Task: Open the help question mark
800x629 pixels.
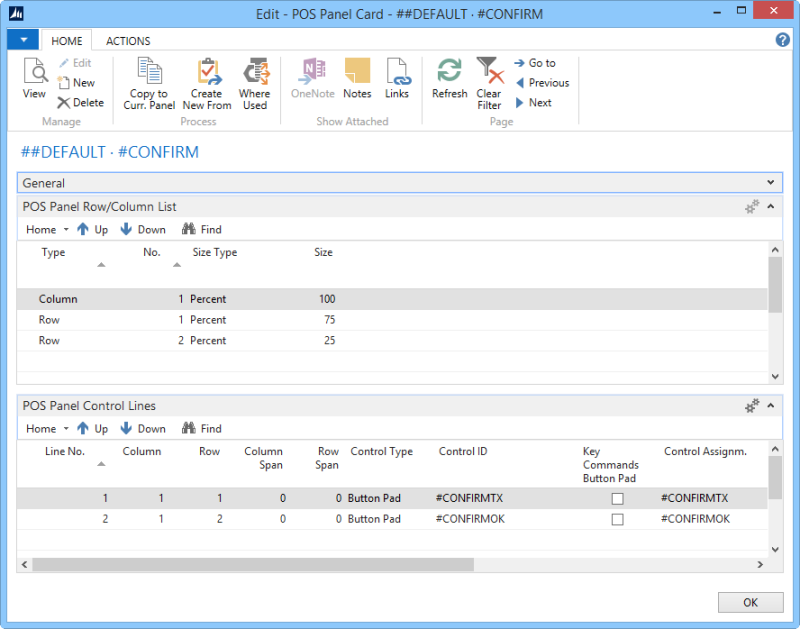Action: [x=782, y=40]
